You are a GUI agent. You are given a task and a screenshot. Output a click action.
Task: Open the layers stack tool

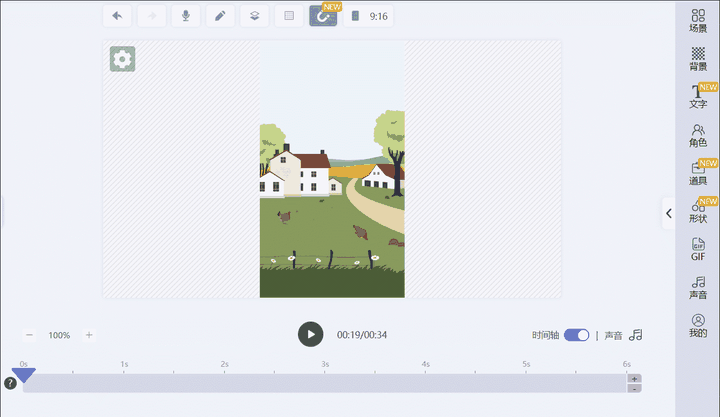tap(254, 16)
